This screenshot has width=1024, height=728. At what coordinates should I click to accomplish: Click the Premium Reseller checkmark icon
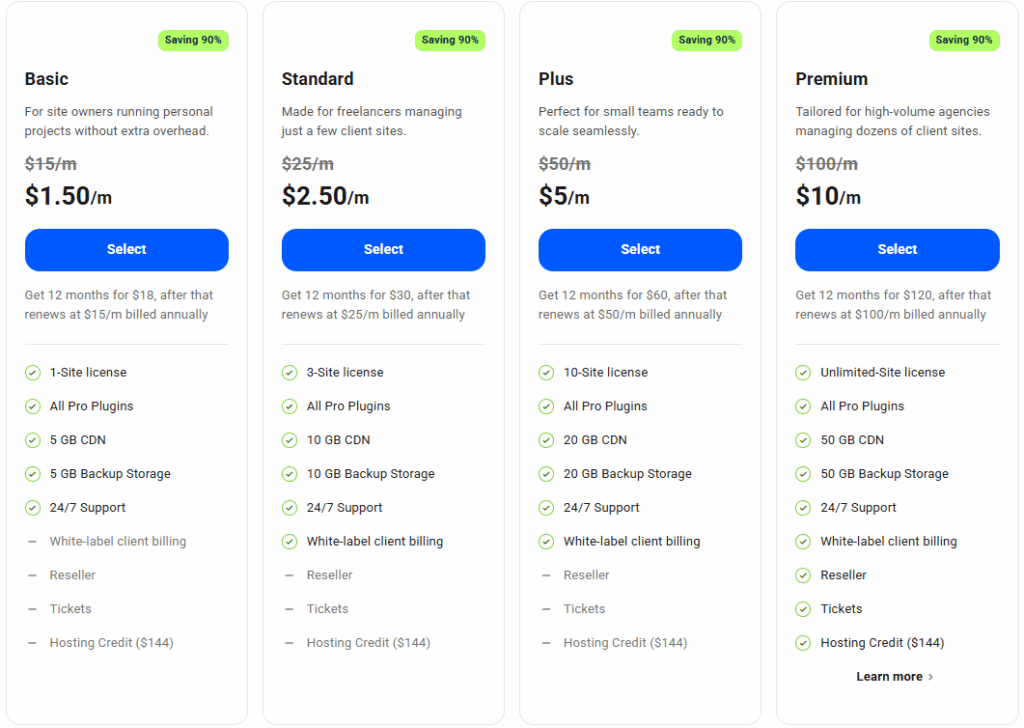tap(803, 575)
